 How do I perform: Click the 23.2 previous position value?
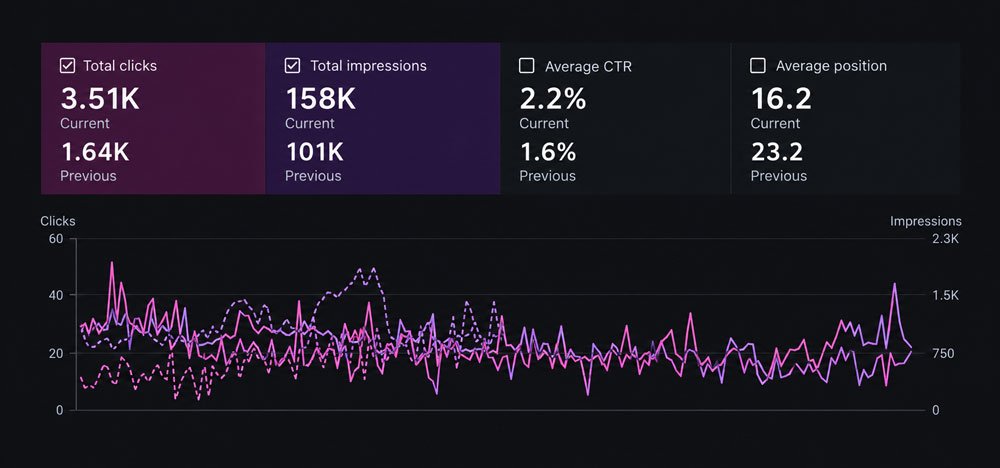[777, 152]
